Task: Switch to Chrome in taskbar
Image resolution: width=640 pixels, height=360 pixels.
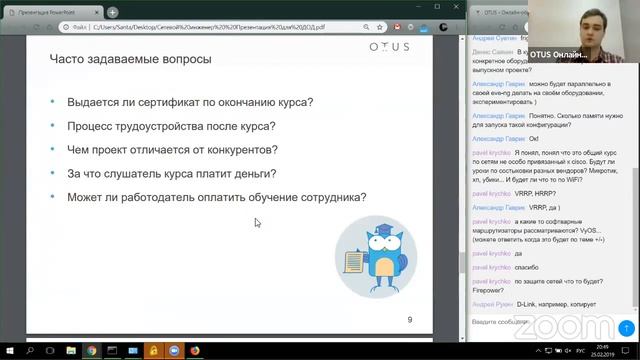Action: (x=91, y=351)
